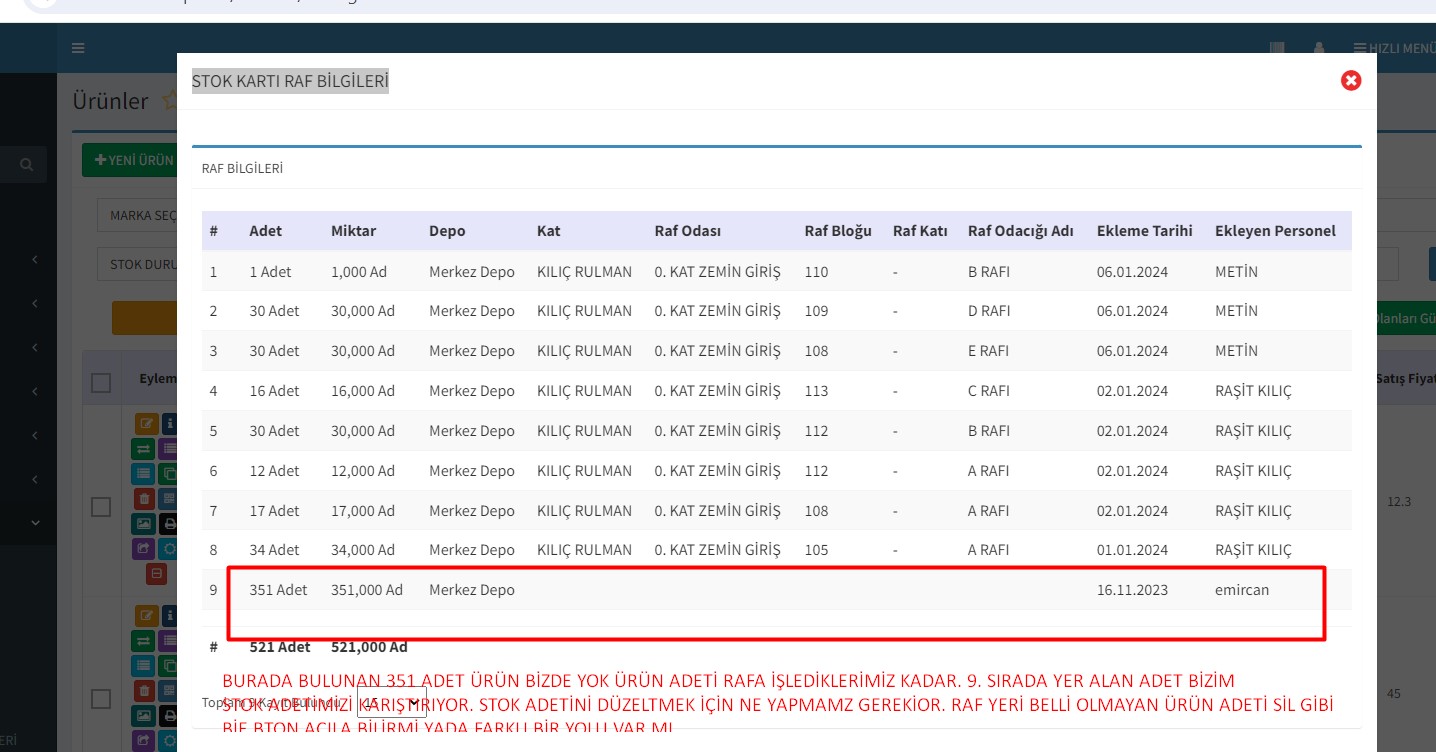The image size is (1436, 752).
Task: Click the orange edit icon in first product row
Action: [x=145, y=424]
